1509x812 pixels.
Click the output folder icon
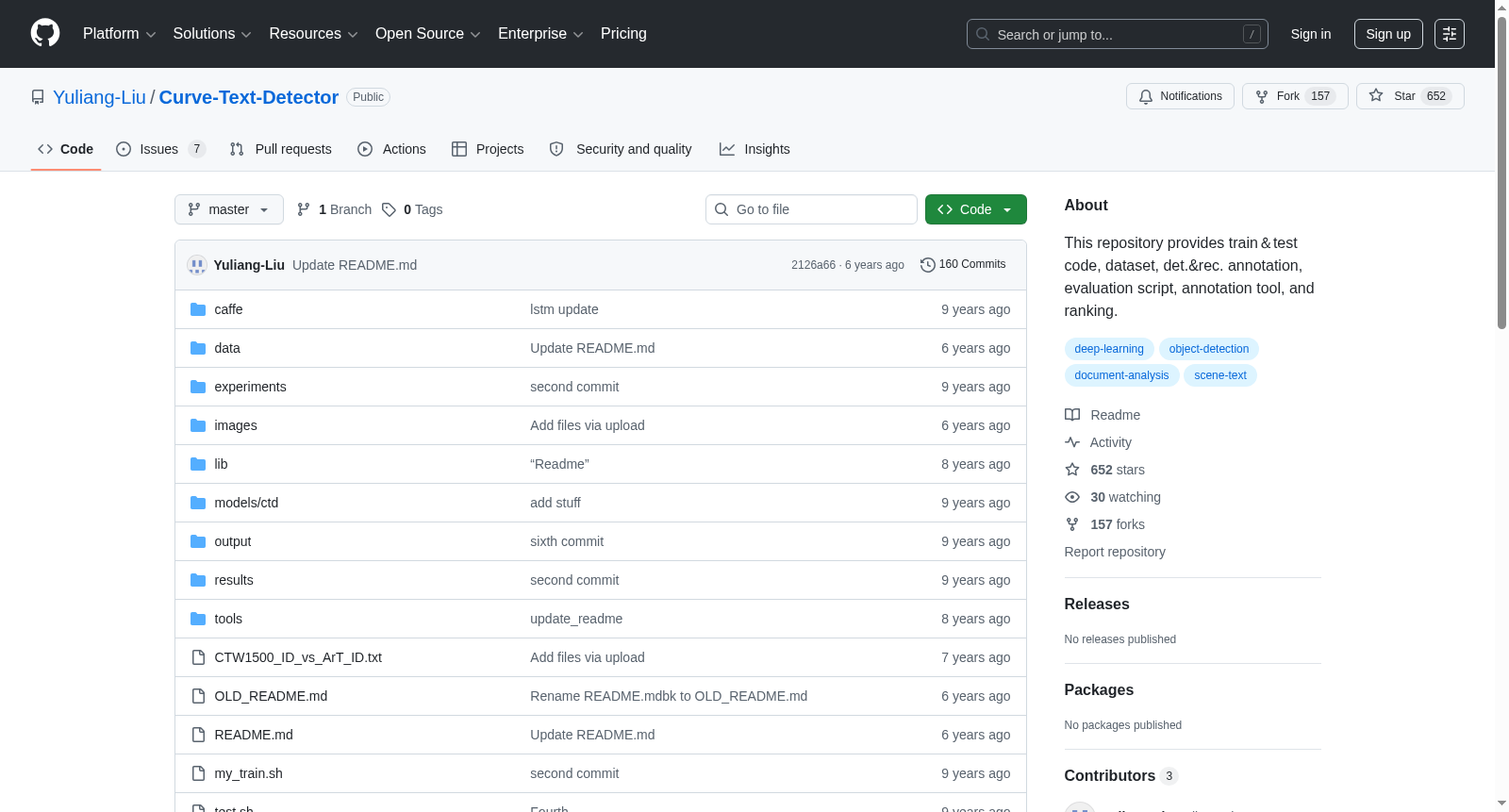[198, 541]
